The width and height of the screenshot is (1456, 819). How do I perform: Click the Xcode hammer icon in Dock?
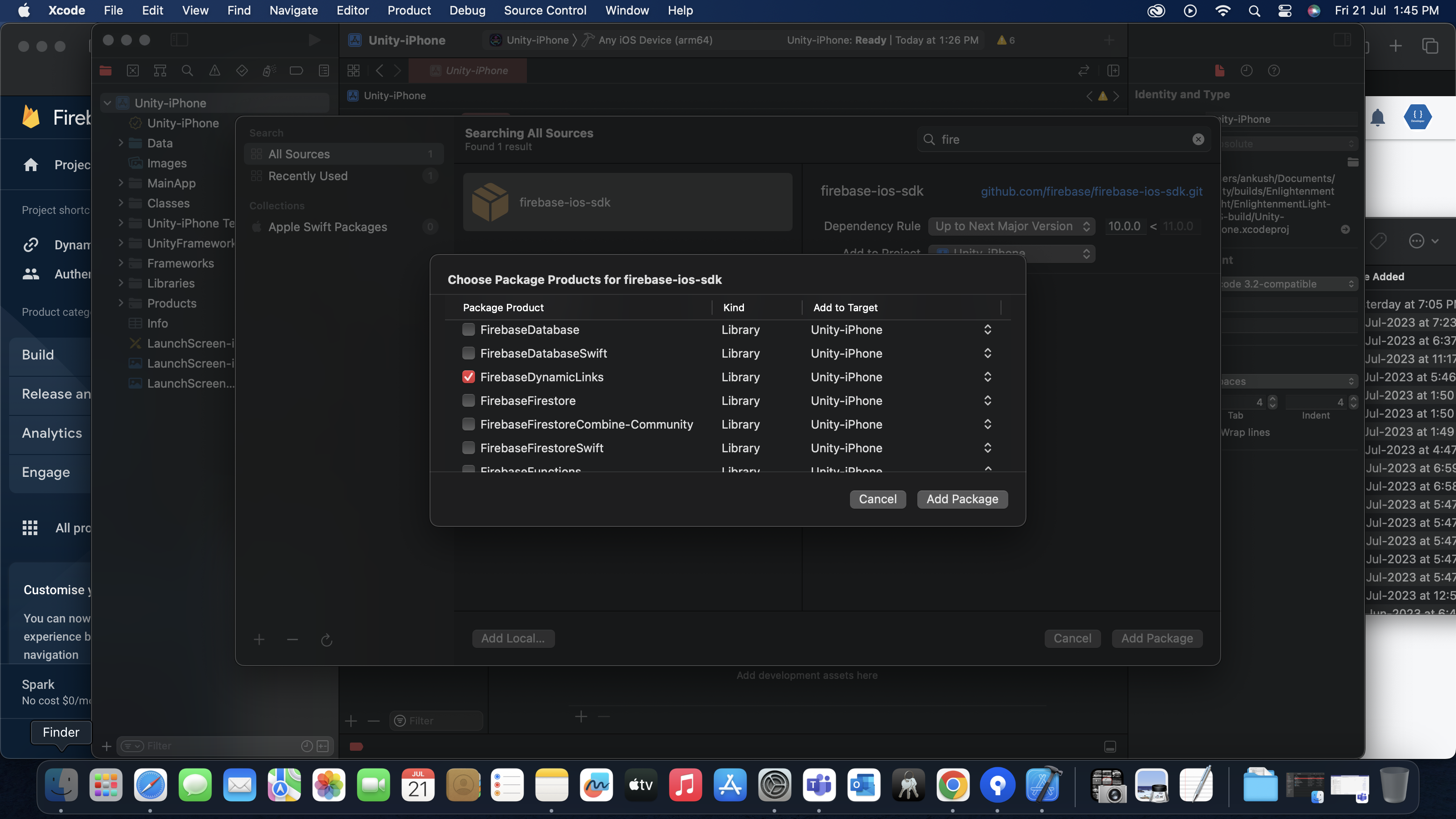pyautogui.click(x=1043, y=785)
